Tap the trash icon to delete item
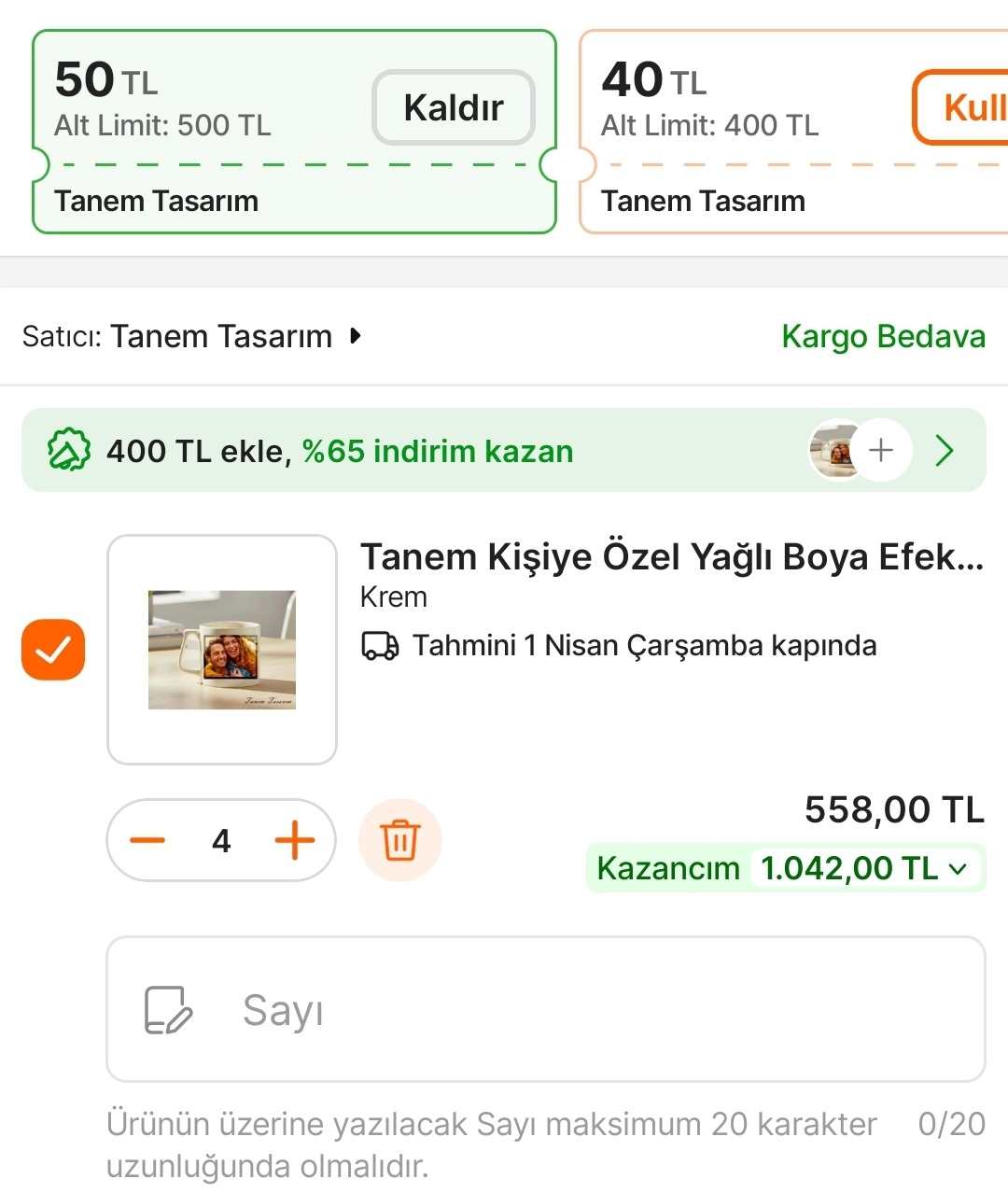The height and width of the screenshot is (1193, 1008). click(x=399, y=840)
